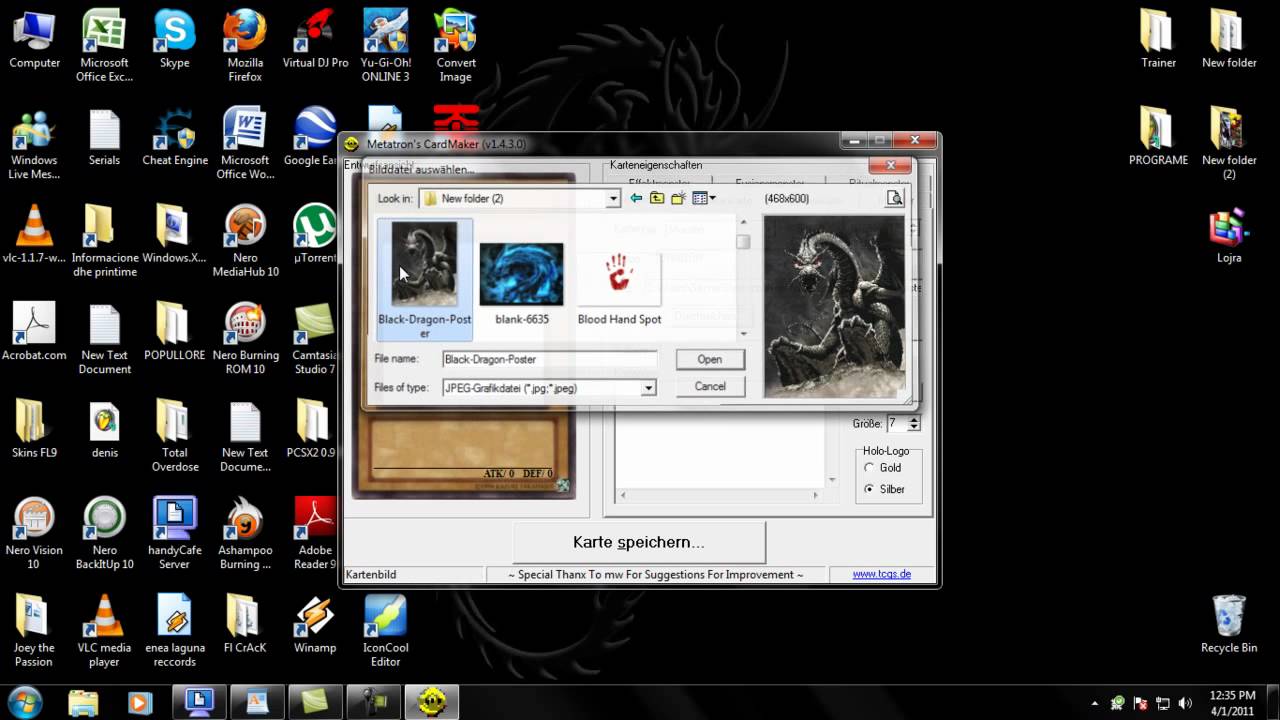Click the volume icon in system tray
Image resolution: width=1280 pixels, height=720 pixels.
[1185, 703]
